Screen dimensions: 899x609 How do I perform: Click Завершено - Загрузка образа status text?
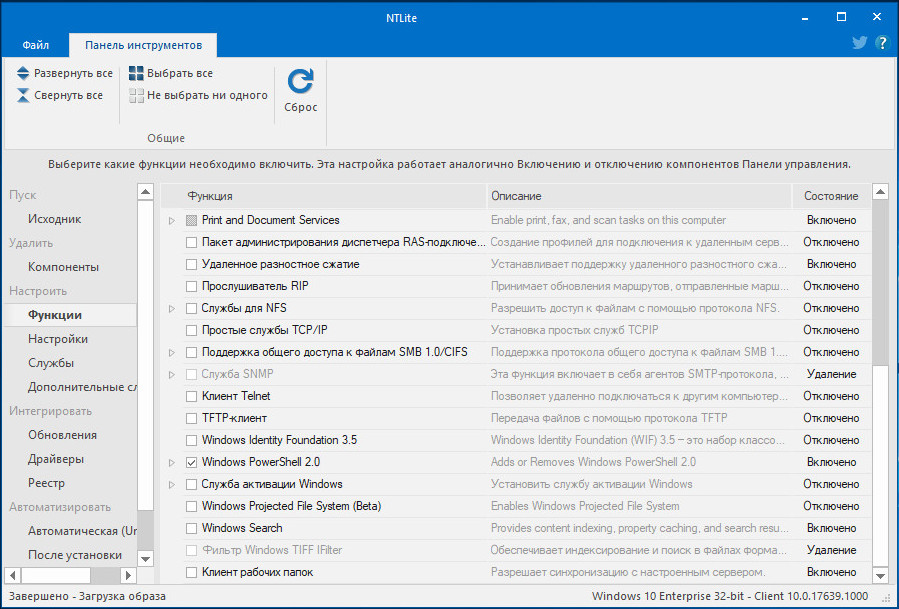[x=87, y=596]
